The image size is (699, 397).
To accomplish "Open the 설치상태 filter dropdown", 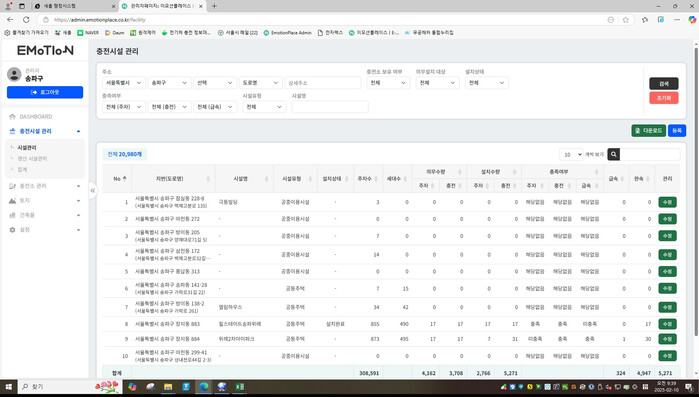I will [x=487, y=83].
